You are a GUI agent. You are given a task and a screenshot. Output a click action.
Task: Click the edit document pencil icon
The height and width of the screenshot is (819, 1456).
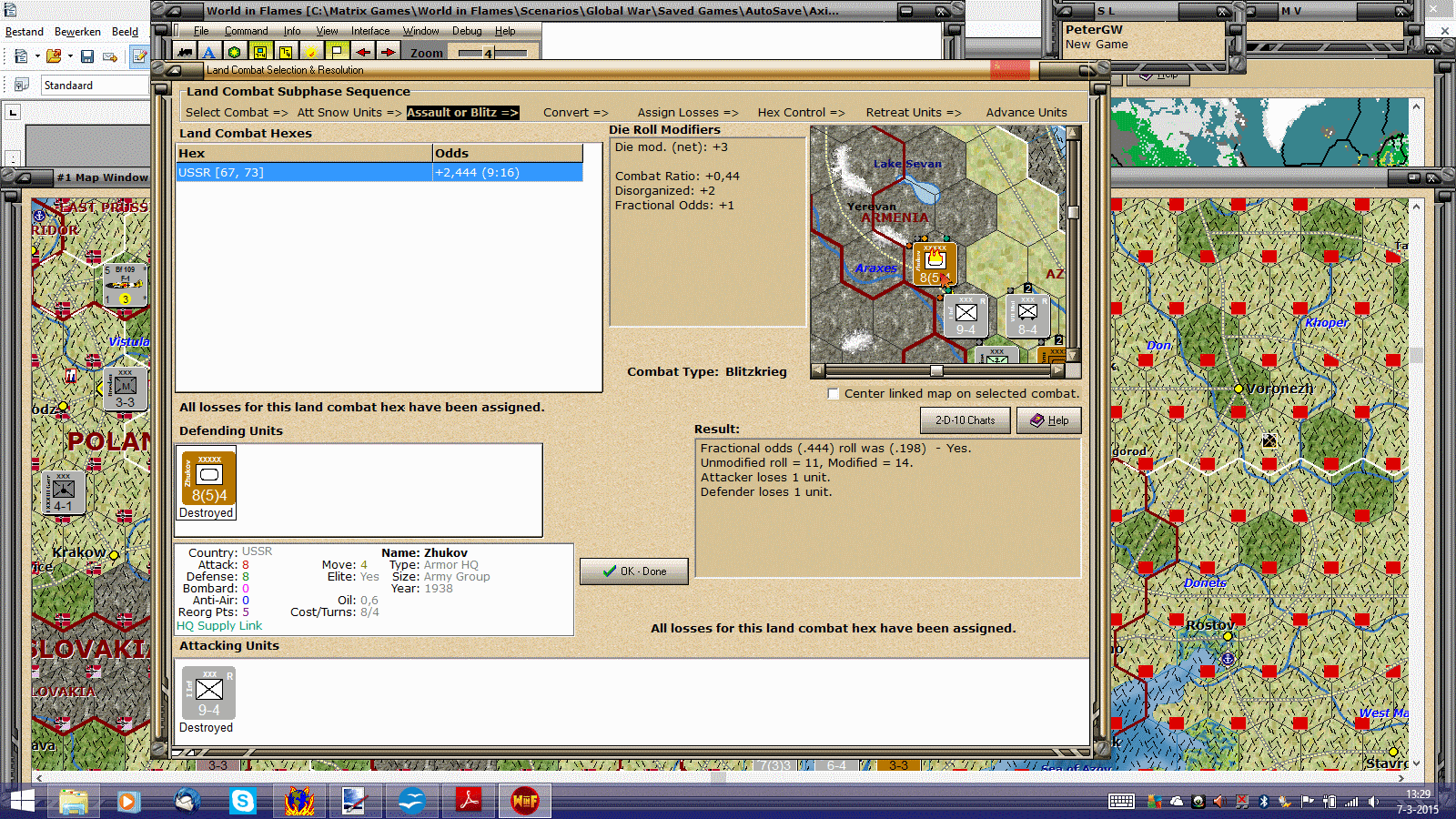140,56
